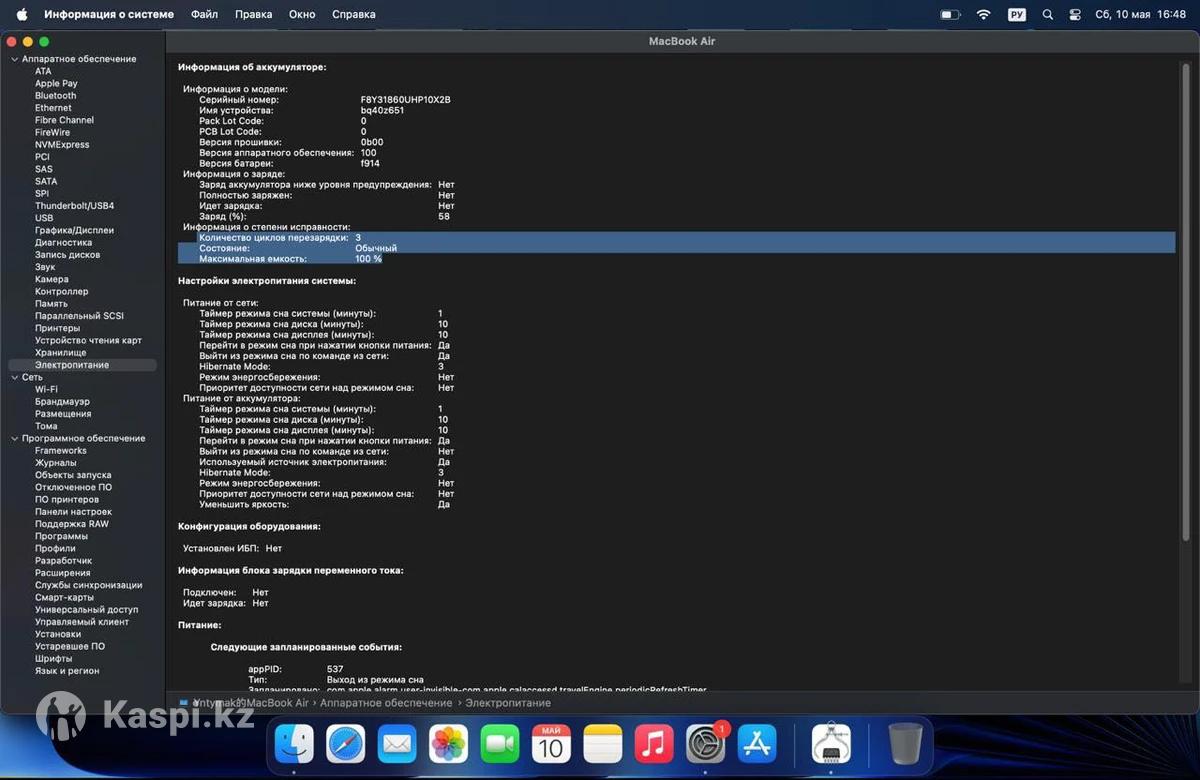Screen dimensions: 1200x780
Task: Select Bluetooth in the sidebar
Action: [x=56, y=96]
